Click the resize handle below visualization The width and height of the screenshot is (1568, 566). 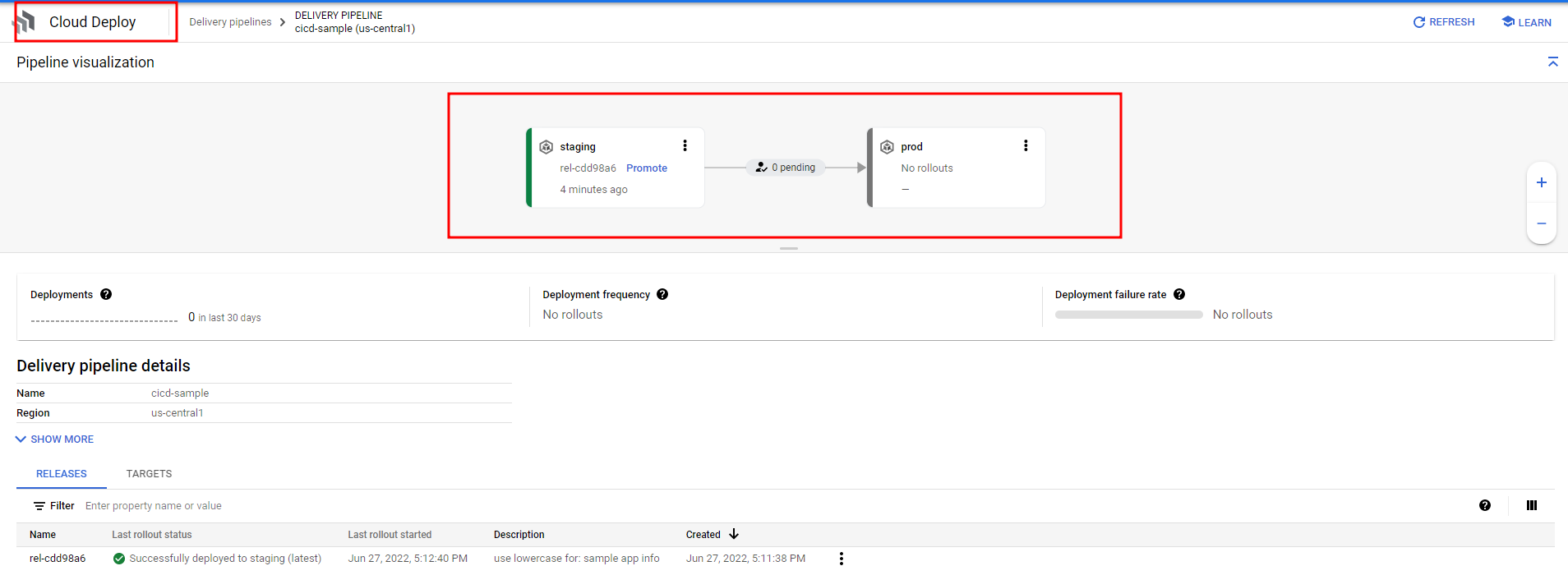pyautogui.click(x=789, y=248)
